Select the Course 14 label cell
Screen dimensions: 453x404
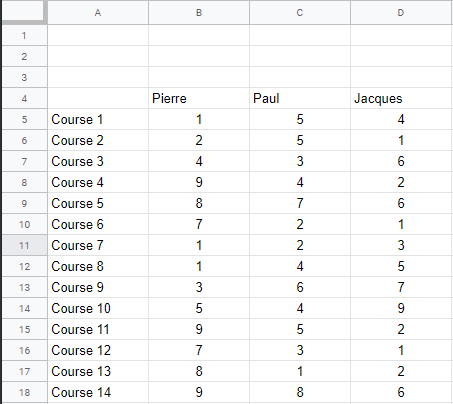(98, 392)
